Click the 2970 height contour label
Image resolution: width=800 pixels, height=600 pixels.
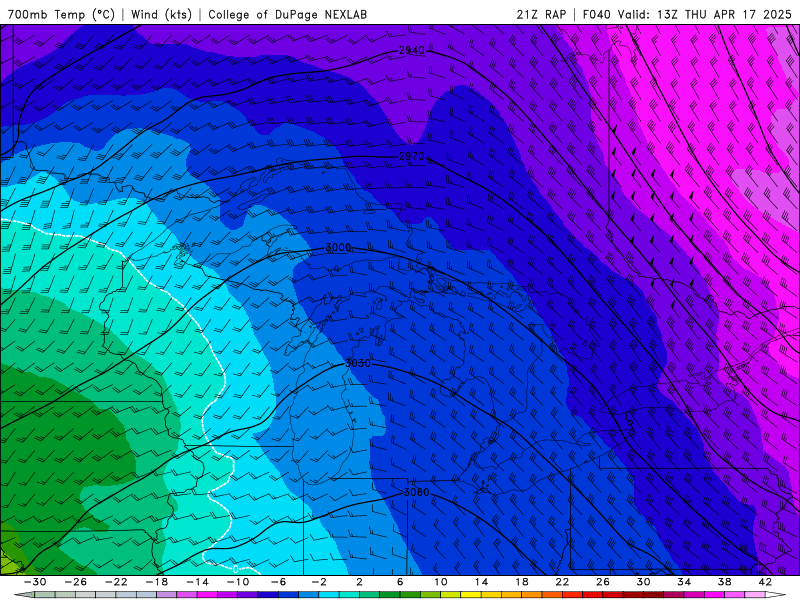click(x=411, y=156)
